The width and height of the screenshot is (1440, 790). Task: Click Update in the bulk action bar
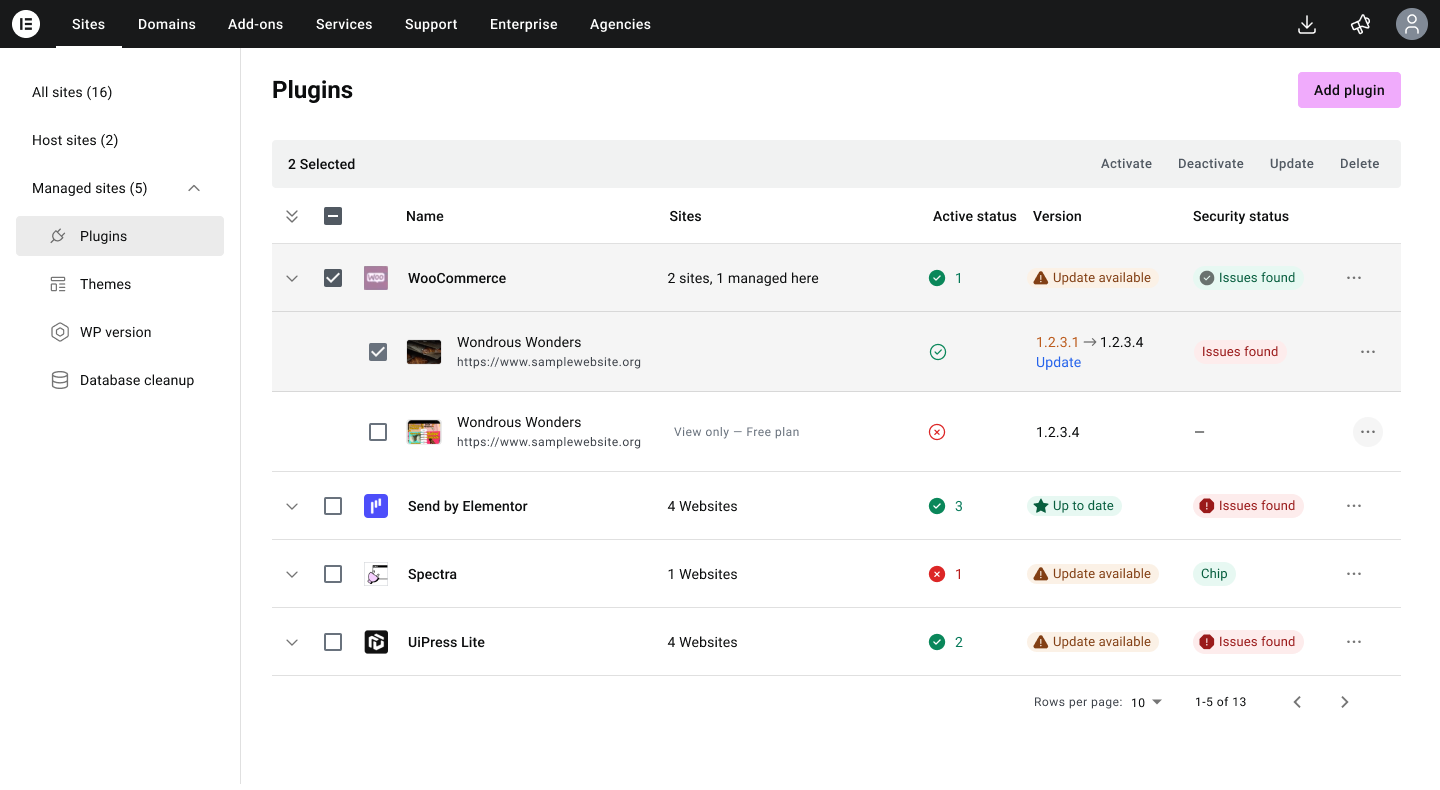(x=1292, y=164)
